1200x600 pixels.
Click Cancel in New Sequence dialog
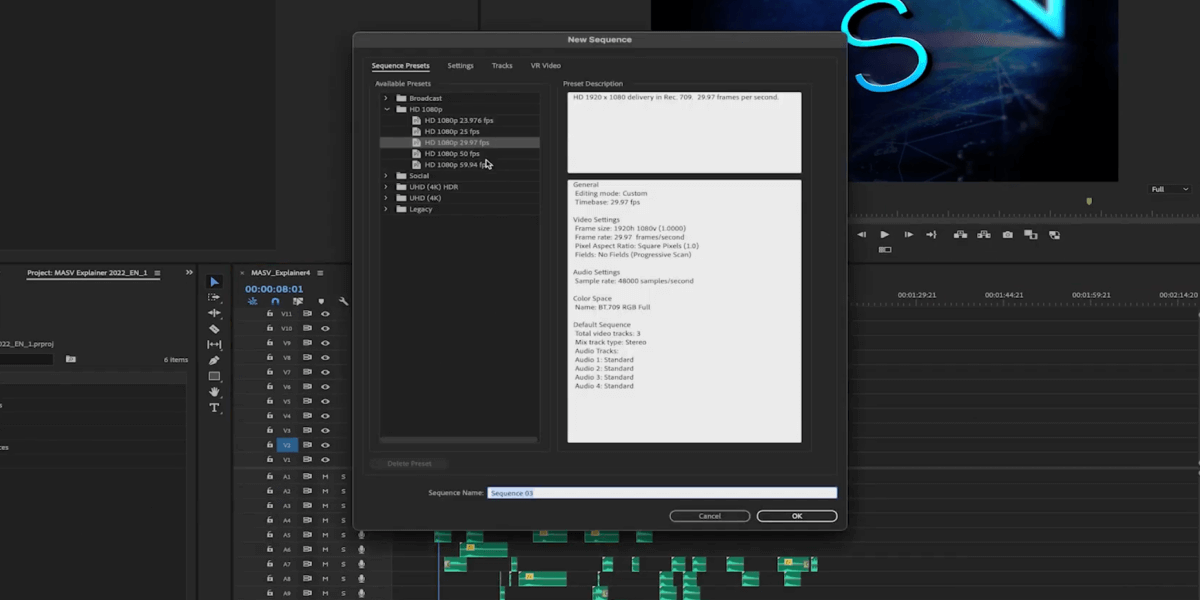click(x=710, y=516)
